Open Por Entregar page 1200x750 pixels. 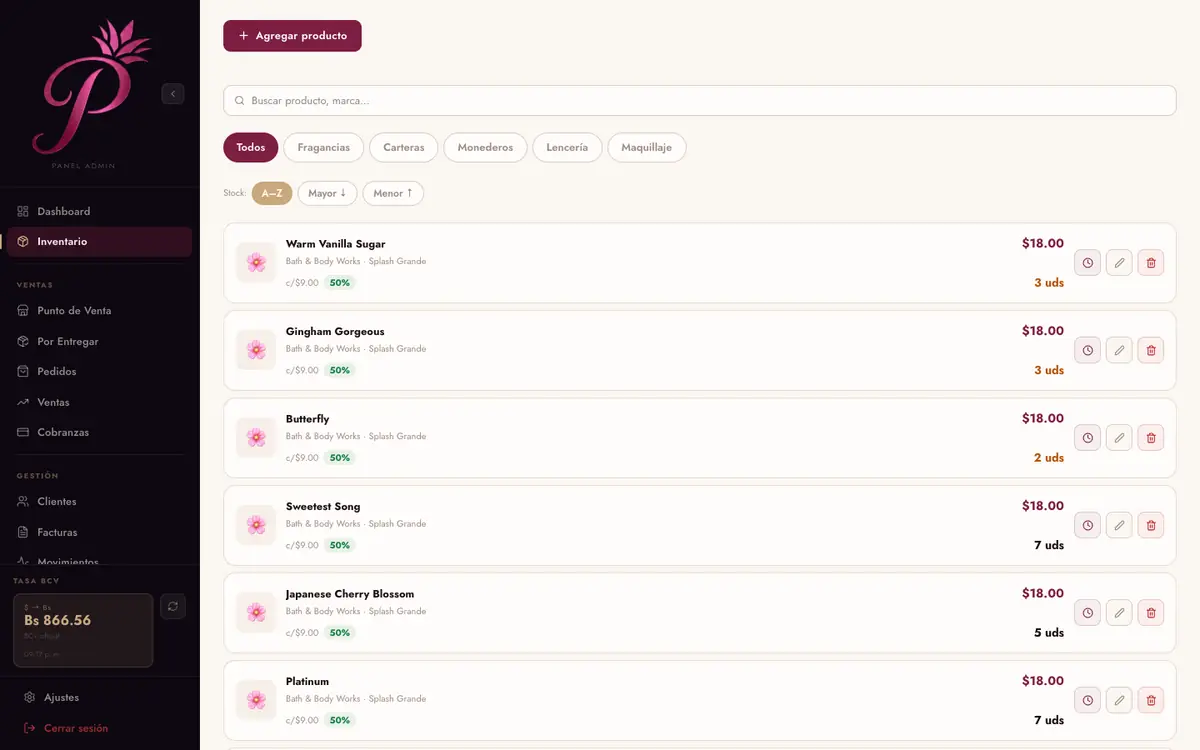[x=99, y=342]
